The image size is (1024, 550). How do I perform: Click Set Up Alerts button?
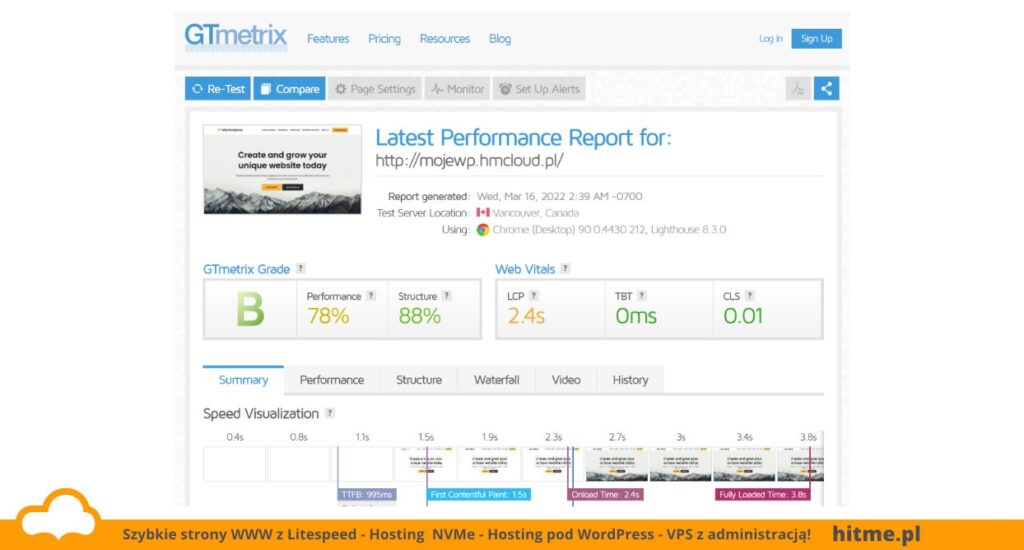click(x=539, y=89)
